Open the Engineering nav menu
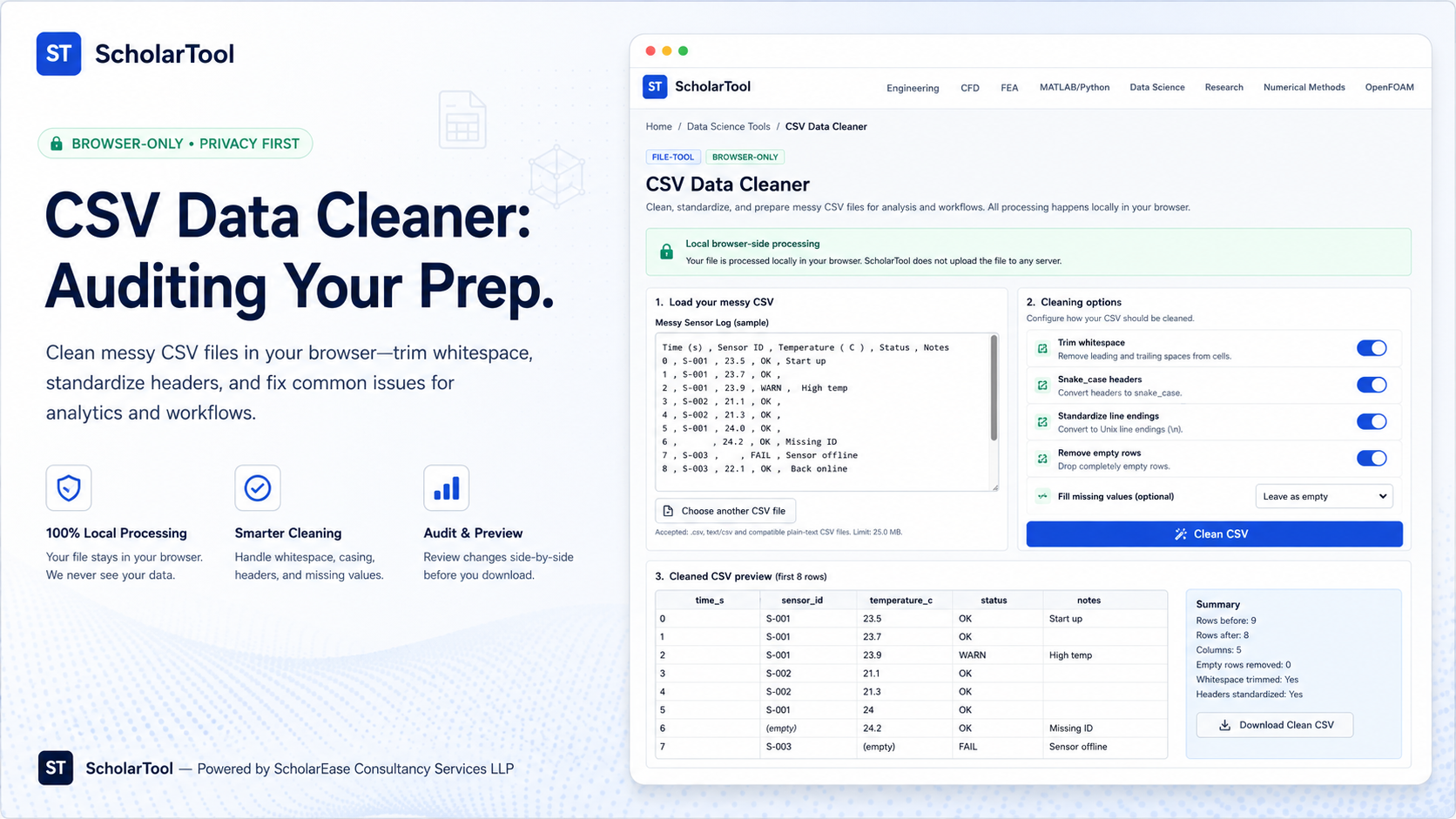1456x819 pixels. tap(913, 88)
